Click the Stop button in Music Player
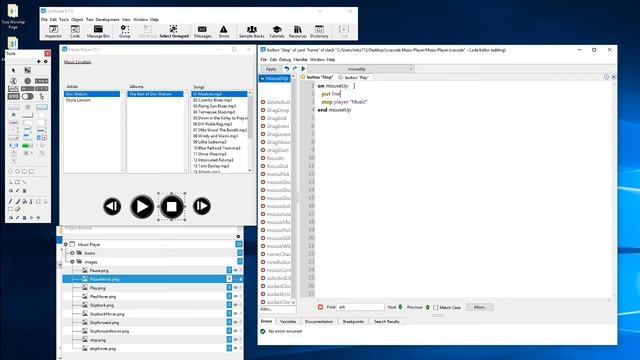The image size is (640, 360). (171, 207)
